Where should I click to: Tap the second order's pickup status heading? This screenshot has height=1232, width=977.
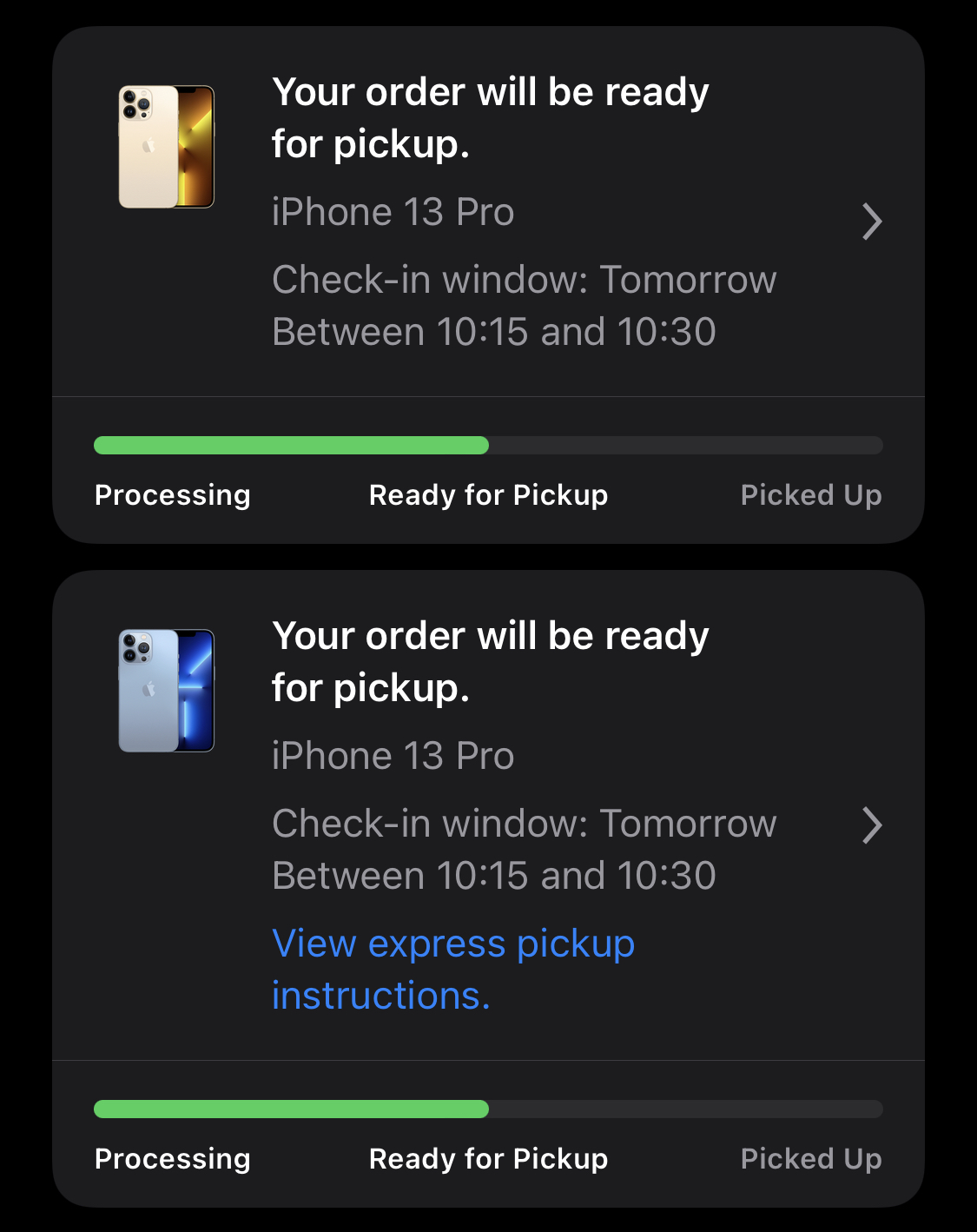pyautogui.click(x=491, y=661)
